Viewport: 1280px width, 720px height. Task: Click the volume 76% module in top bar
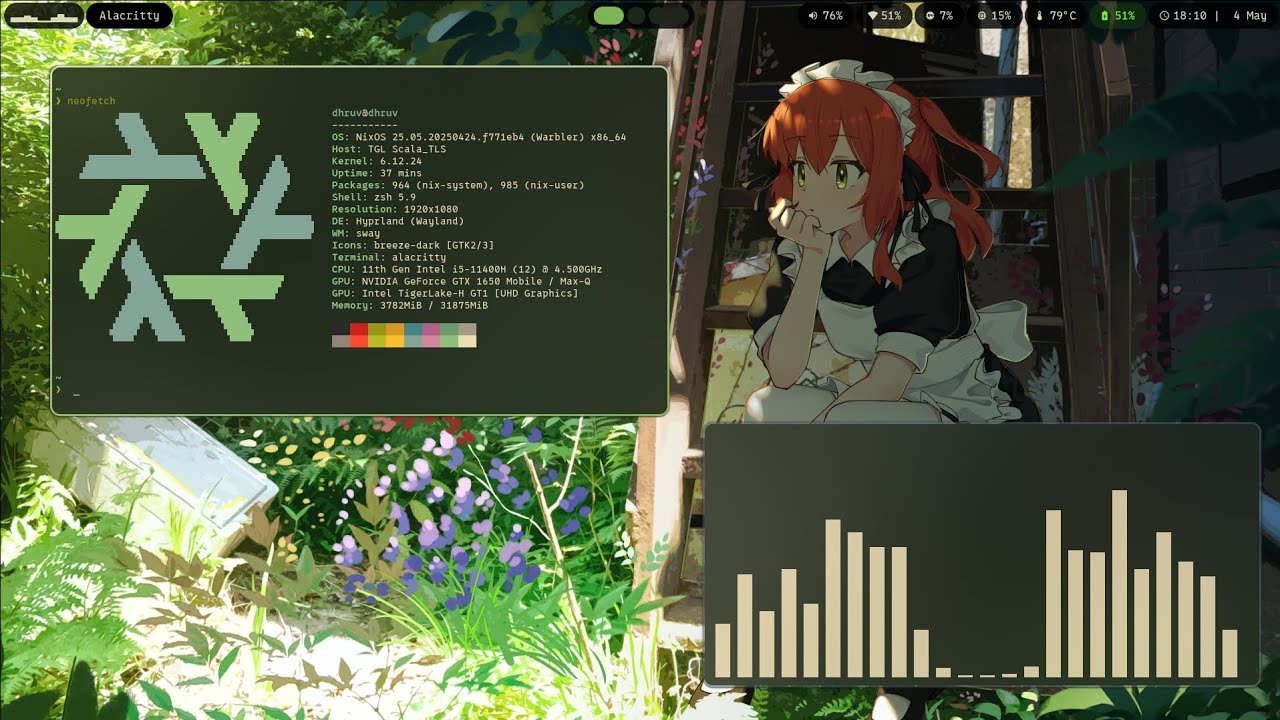826,16
